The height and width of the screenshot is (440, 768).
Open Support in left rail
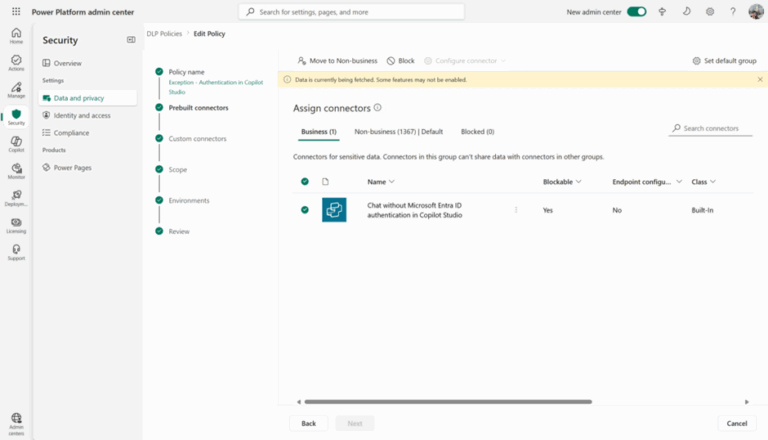[x=16, y=252]
